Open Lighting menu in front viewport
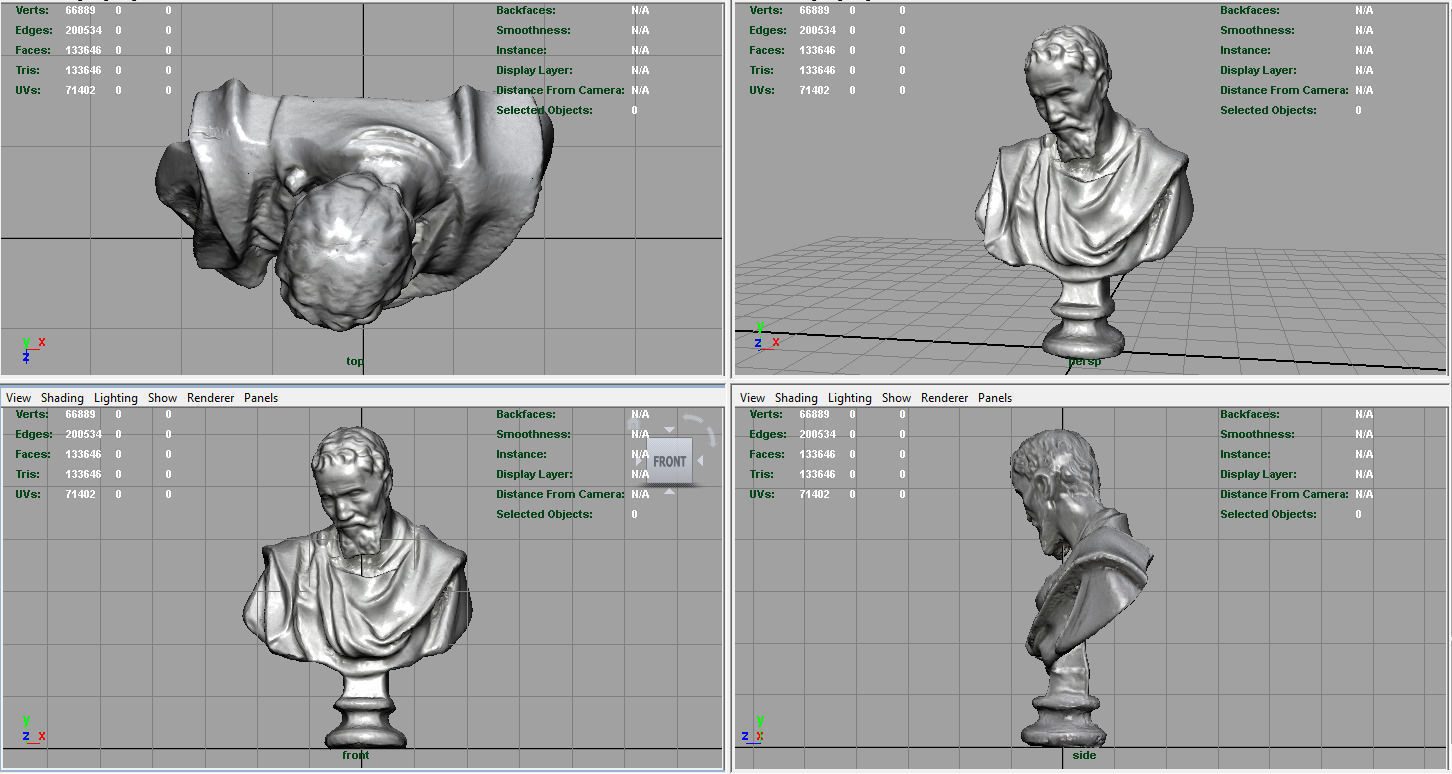This screenshot has width=1452, height=774. [x=116, y=398]
